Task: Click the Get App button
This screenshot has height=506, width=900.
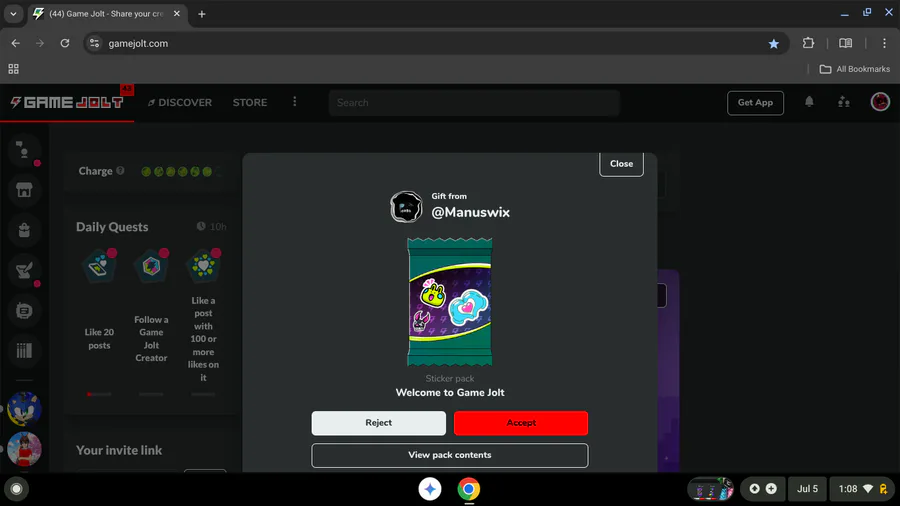Action: tap(755, 103)
